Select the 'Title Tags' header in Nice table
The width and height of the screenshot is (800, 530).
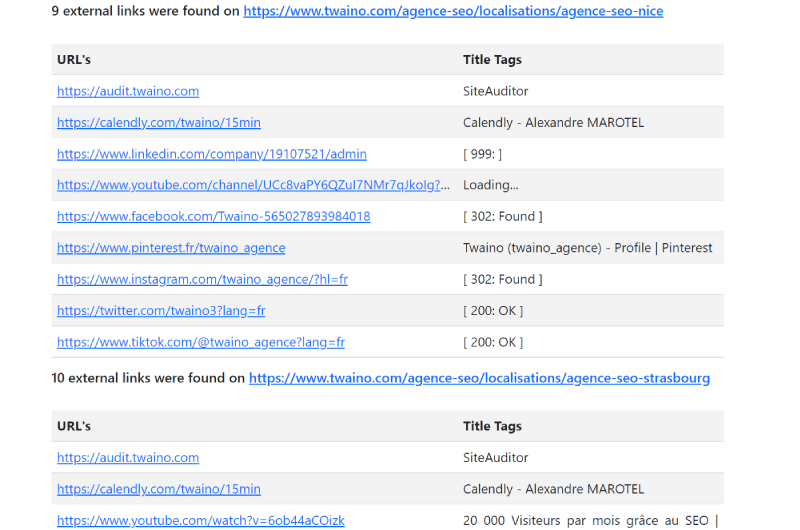pyautogui.click(x=492, y=60)
